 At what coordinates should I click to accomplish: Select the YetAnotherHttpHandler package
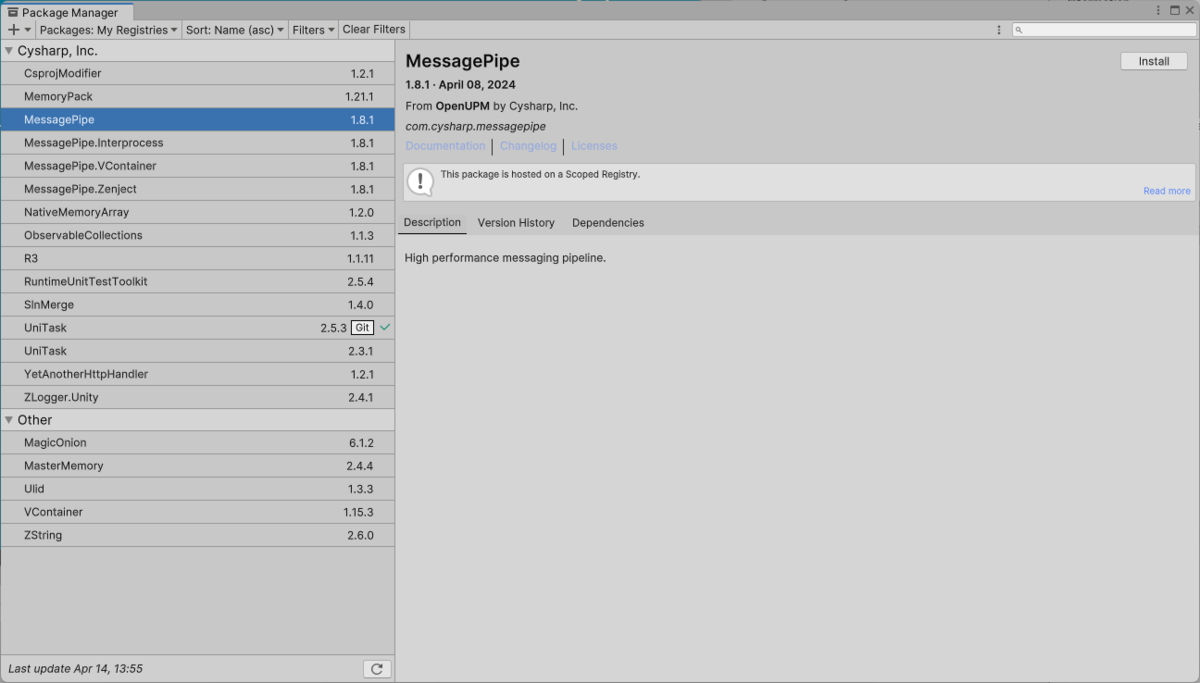[x=197, y=374]
